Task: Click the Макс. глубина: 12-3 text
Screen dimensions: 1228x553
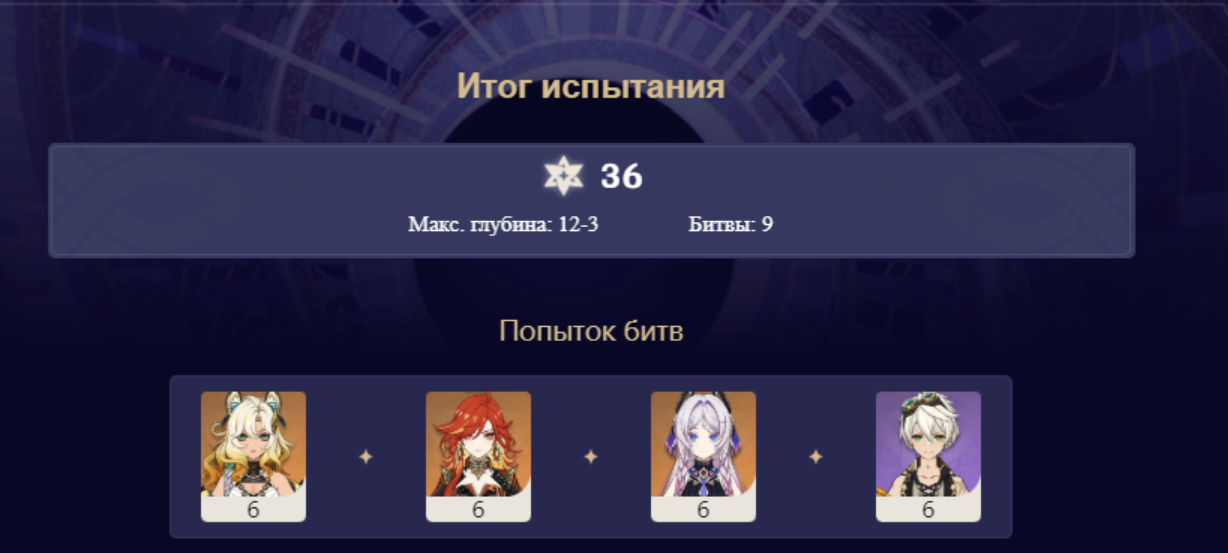Action: click(x=503, y=224)
